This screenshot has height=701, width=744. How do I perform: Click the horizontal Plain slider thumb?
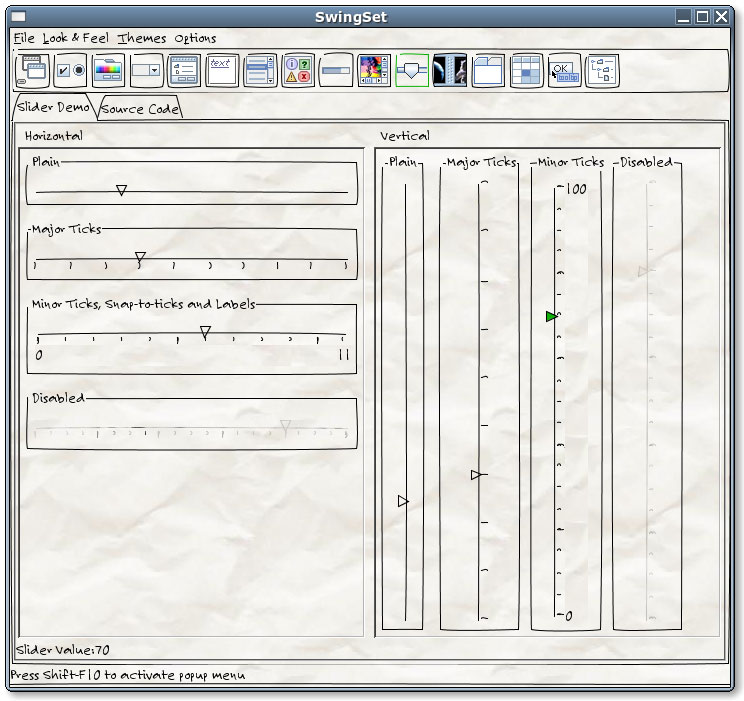121,189
